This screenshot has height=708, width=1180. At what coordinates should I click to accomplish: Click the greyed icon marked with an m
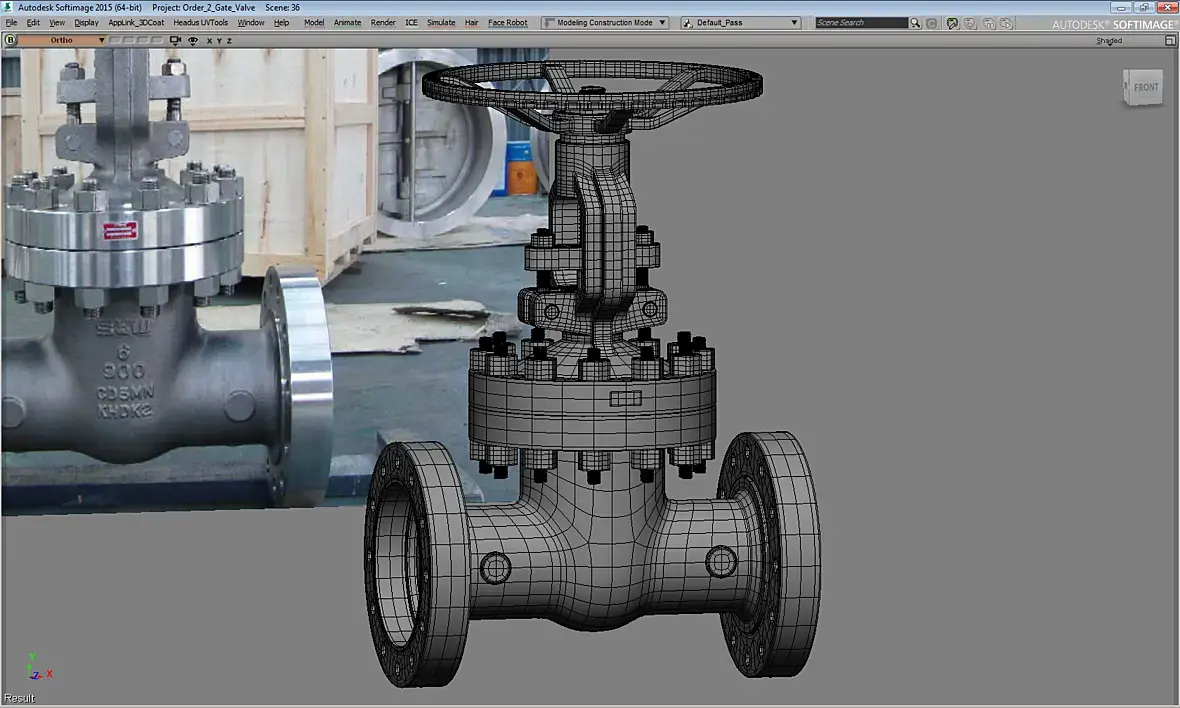point(988,23)
